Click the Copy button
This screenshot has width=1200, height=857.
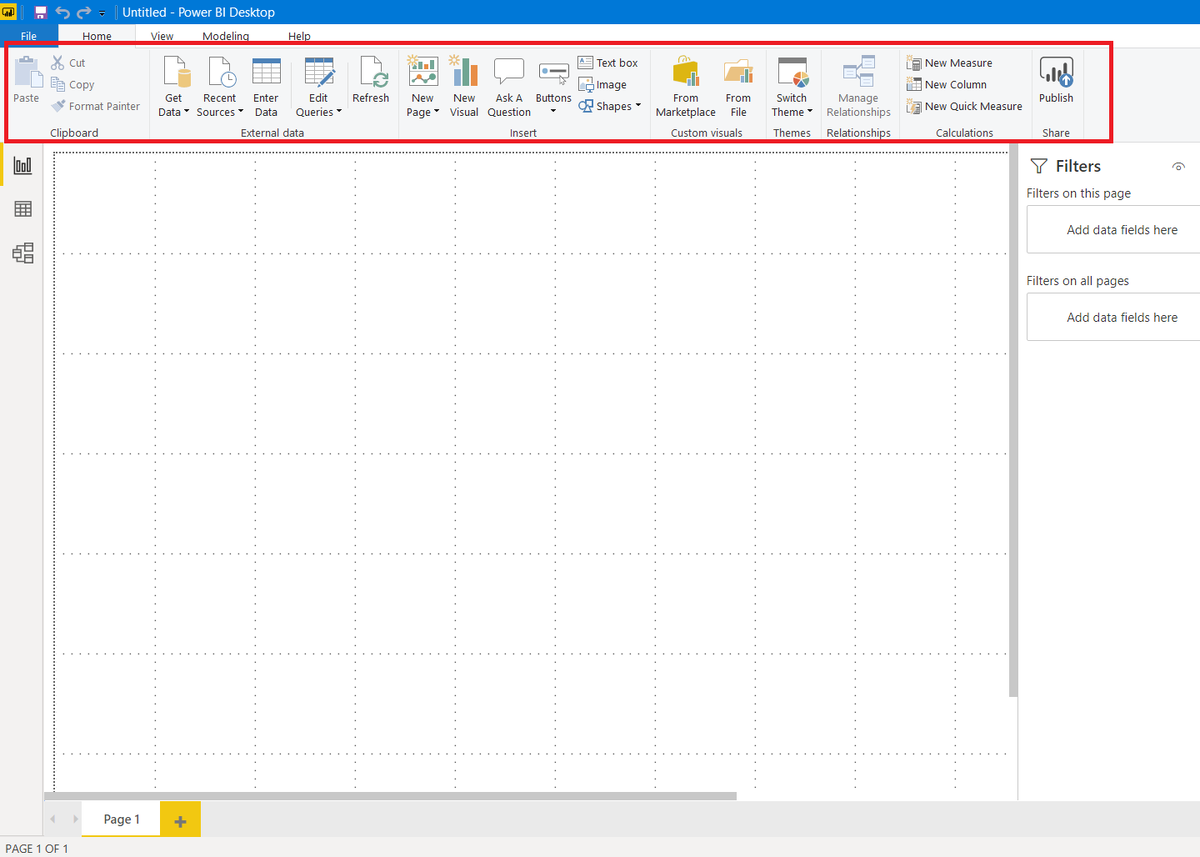(x=73, y=85)
